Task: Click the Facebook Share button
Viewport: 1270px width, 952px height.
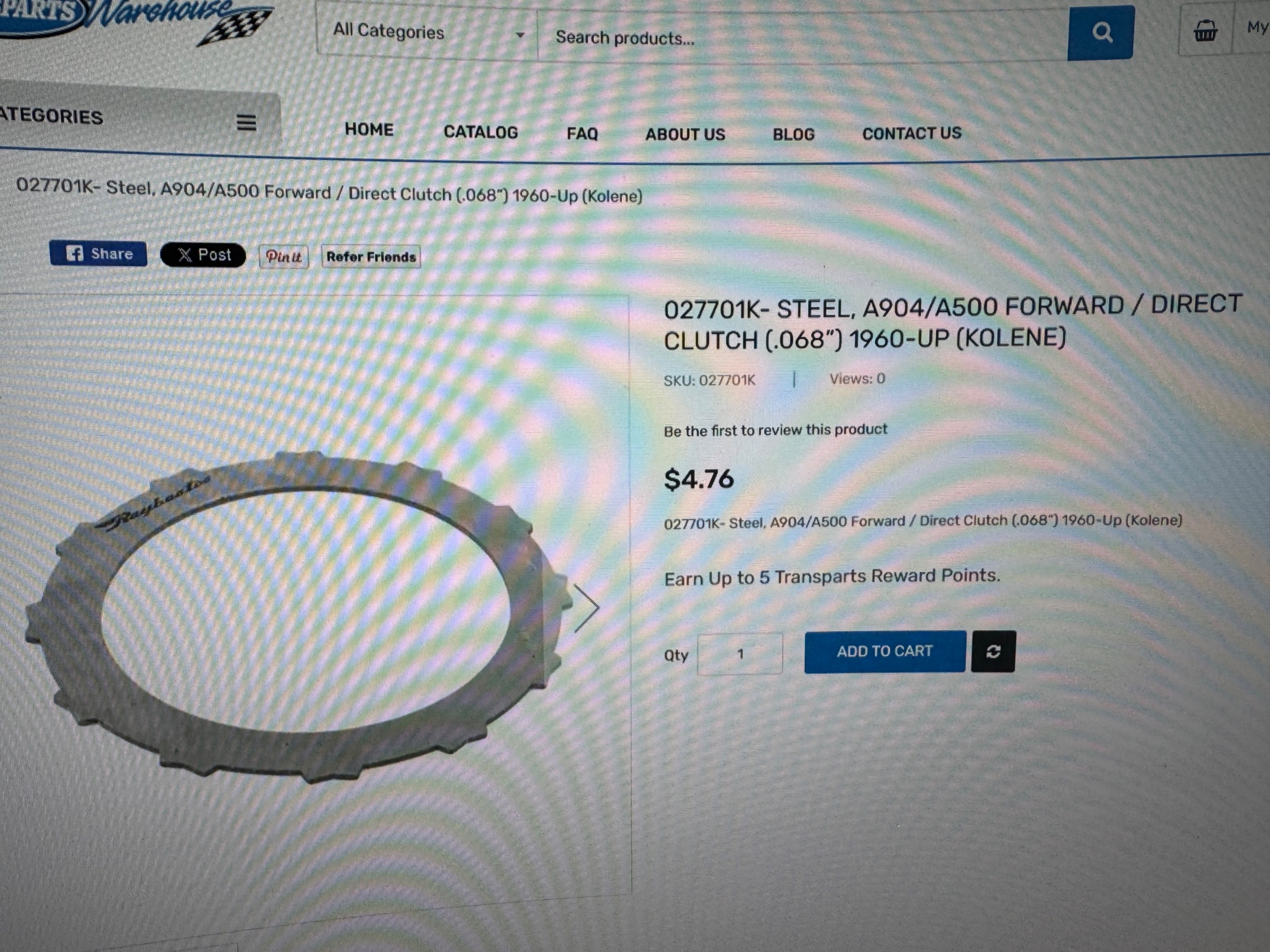Action: [98, 253]
